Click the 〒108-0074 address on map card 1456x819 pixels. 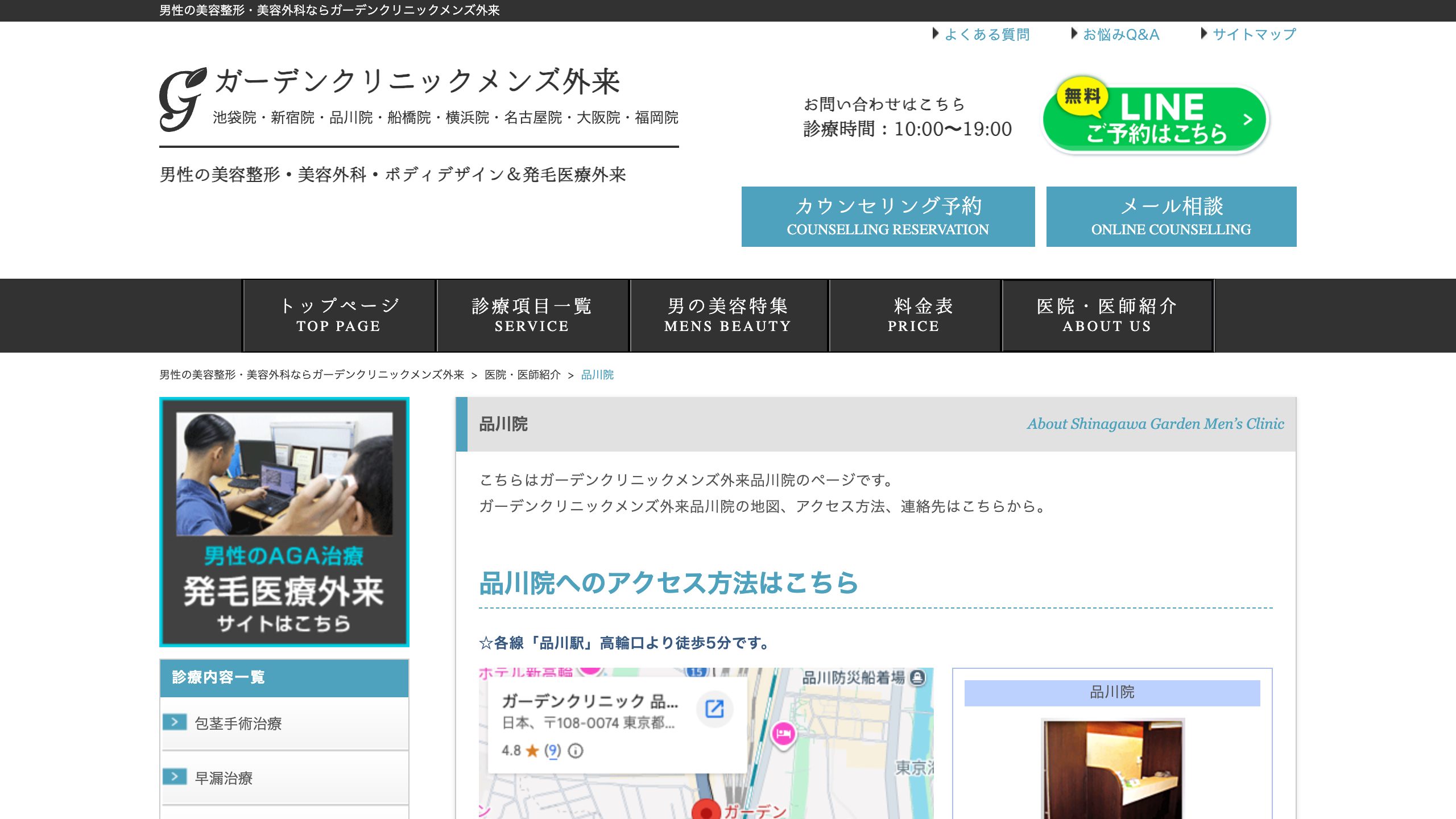(588, 723)
